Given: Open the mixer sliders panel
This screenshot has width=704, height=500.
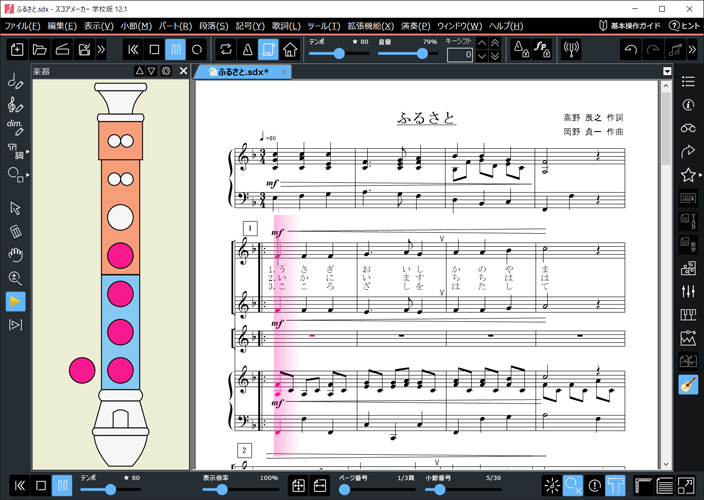Looking at the screenshot, I should (688, 291).
